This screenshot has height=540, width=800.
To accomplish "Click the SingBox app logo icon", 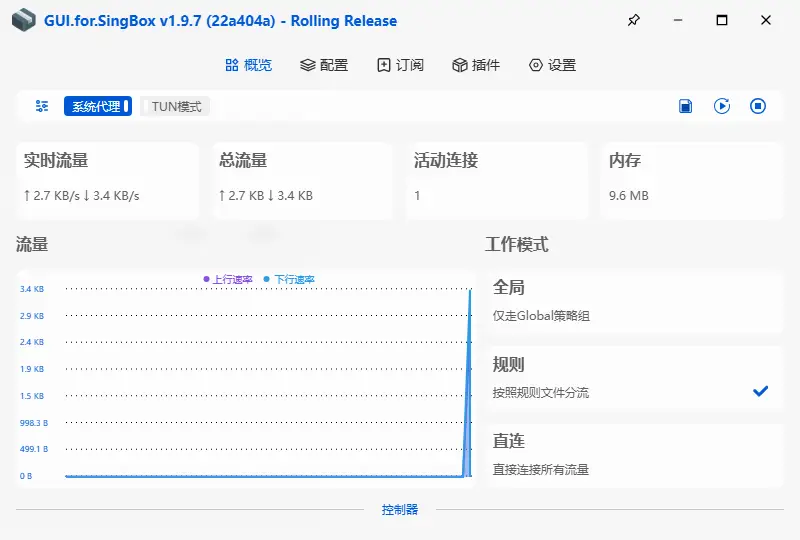I will [23, 20].
